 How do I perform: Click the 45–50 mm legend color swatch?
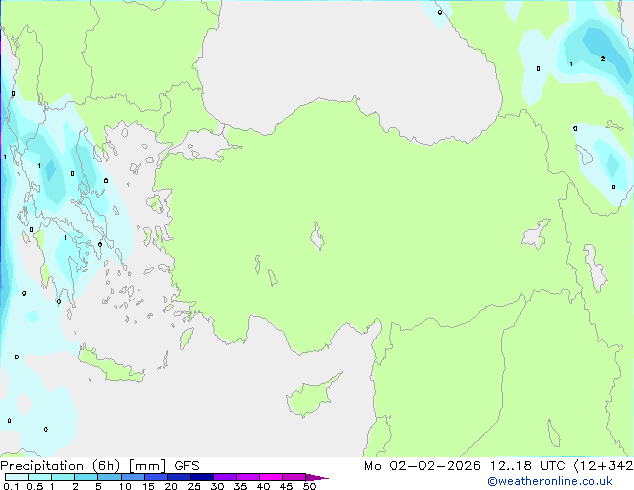(294, 477)
